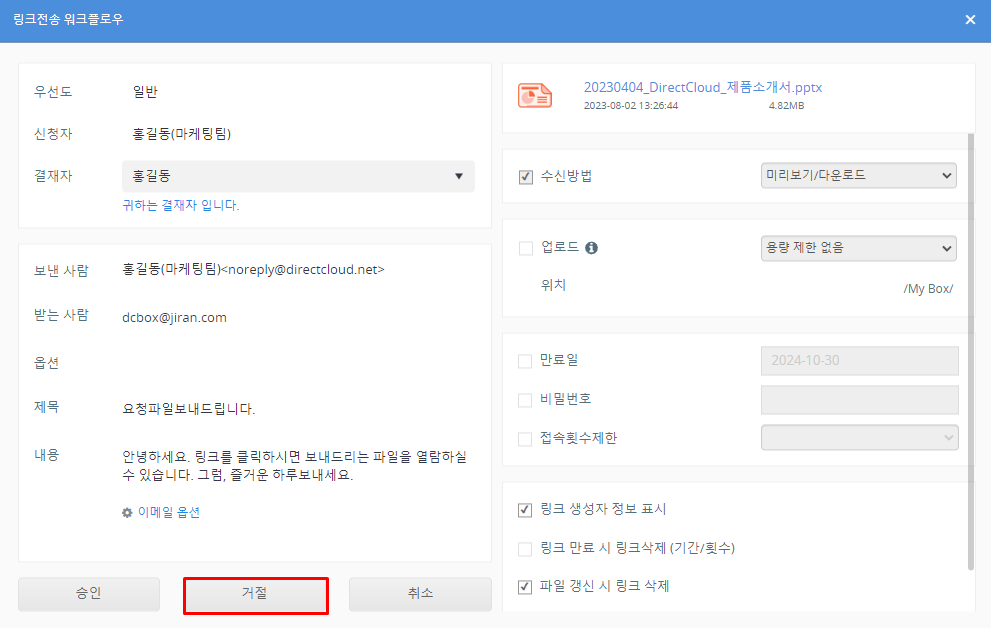
Task: Click the file size 4.82MB
Action: (x=786, y=106)
